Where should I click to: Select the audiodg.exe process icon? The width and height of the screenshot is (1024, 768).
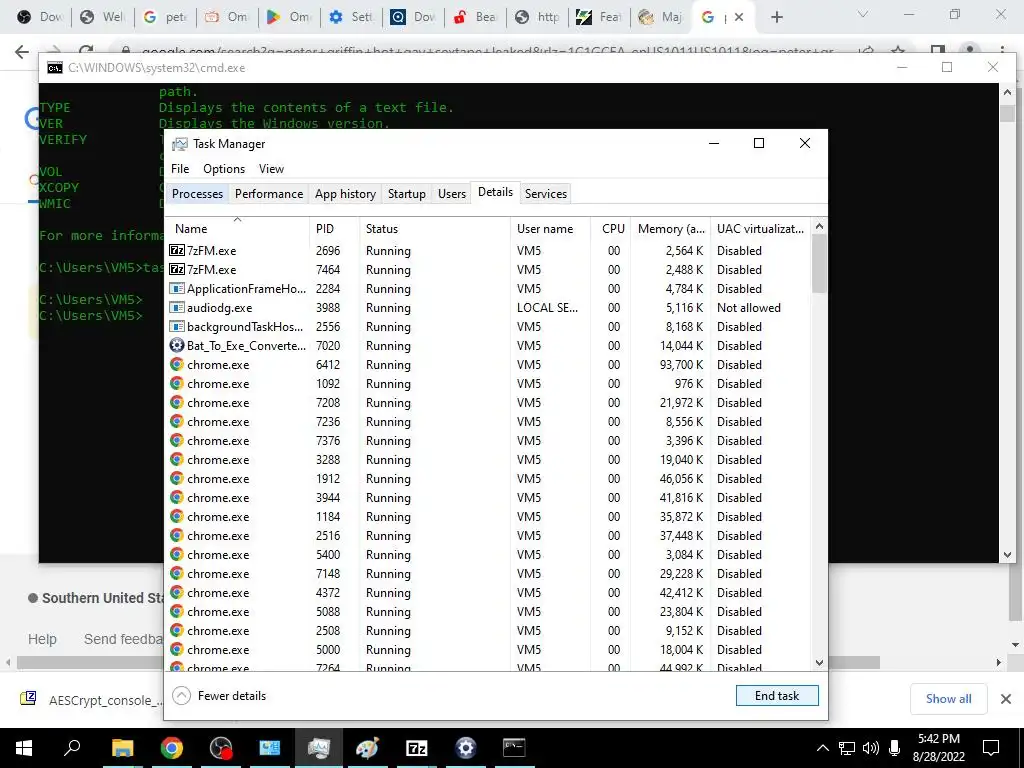pyautogui.click(x=177, y=308)
